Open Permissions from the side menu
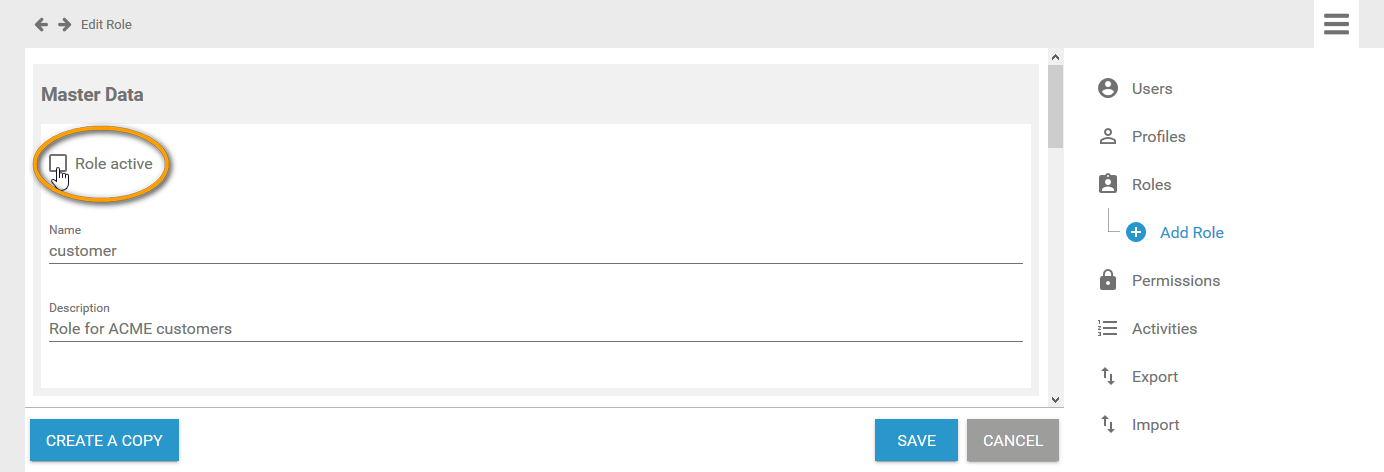Viewport: 1384px width, 472px height. pyautogui.click(x=1175, y=280)
